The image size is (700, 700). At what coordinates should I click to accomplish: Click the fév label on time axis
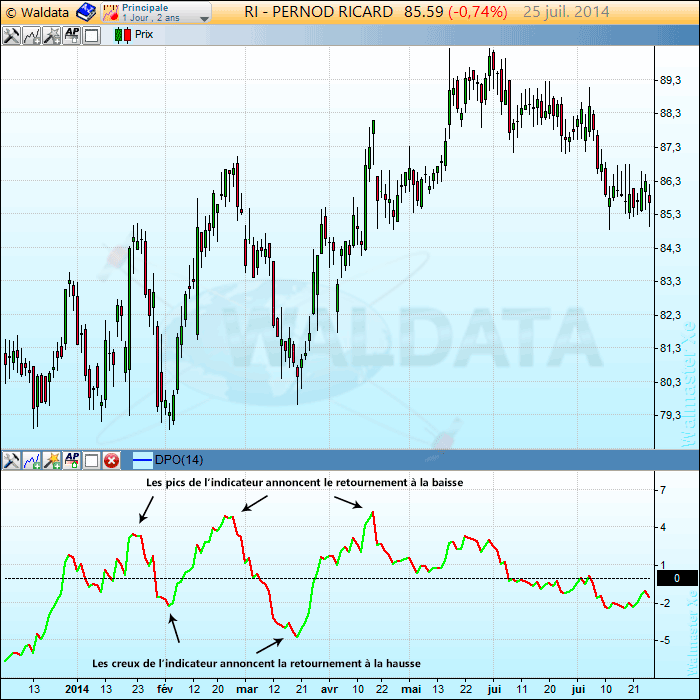(165, 689)
